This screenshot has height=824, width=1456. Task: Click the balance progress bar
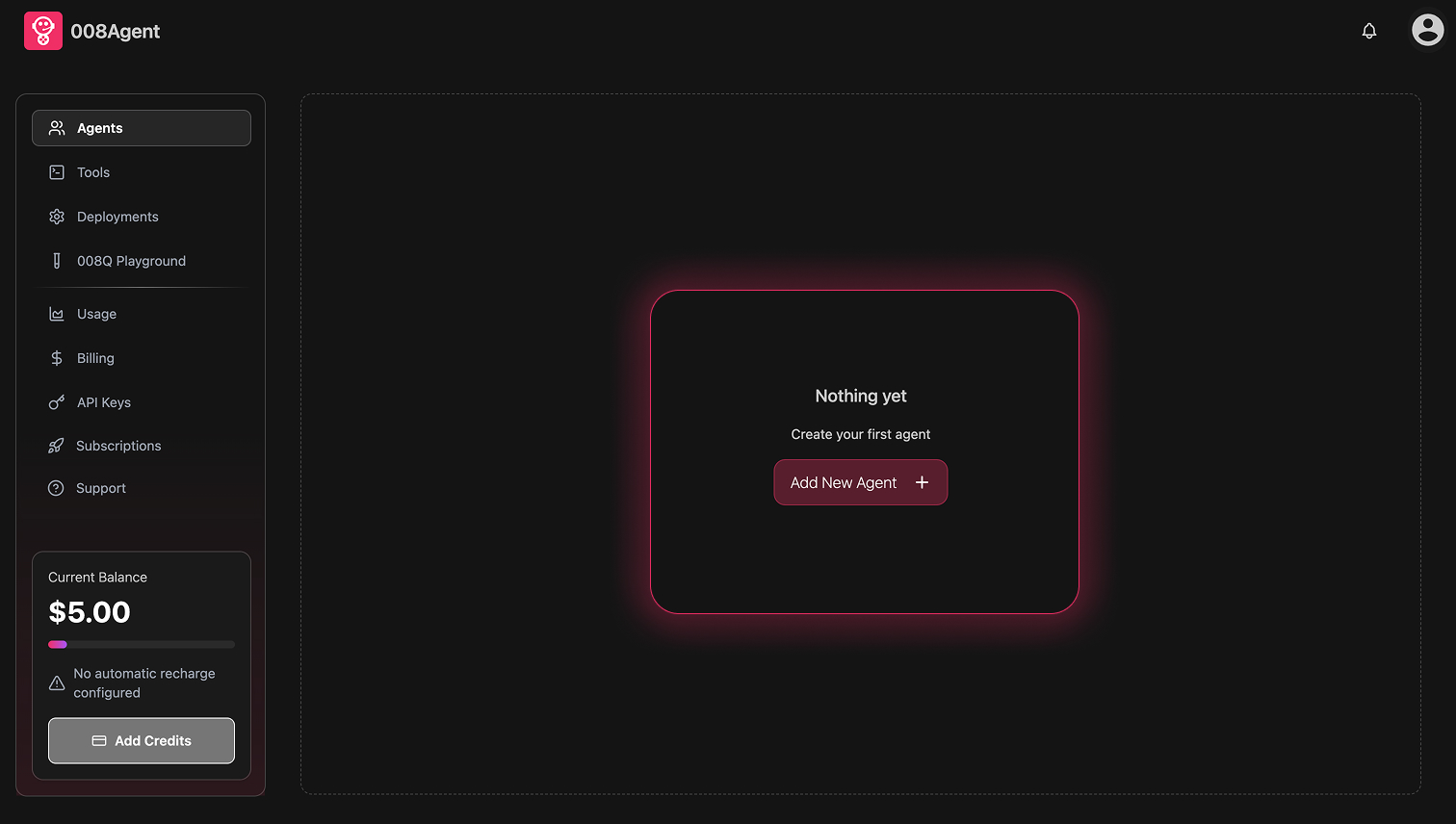click(x=142, y=644)
